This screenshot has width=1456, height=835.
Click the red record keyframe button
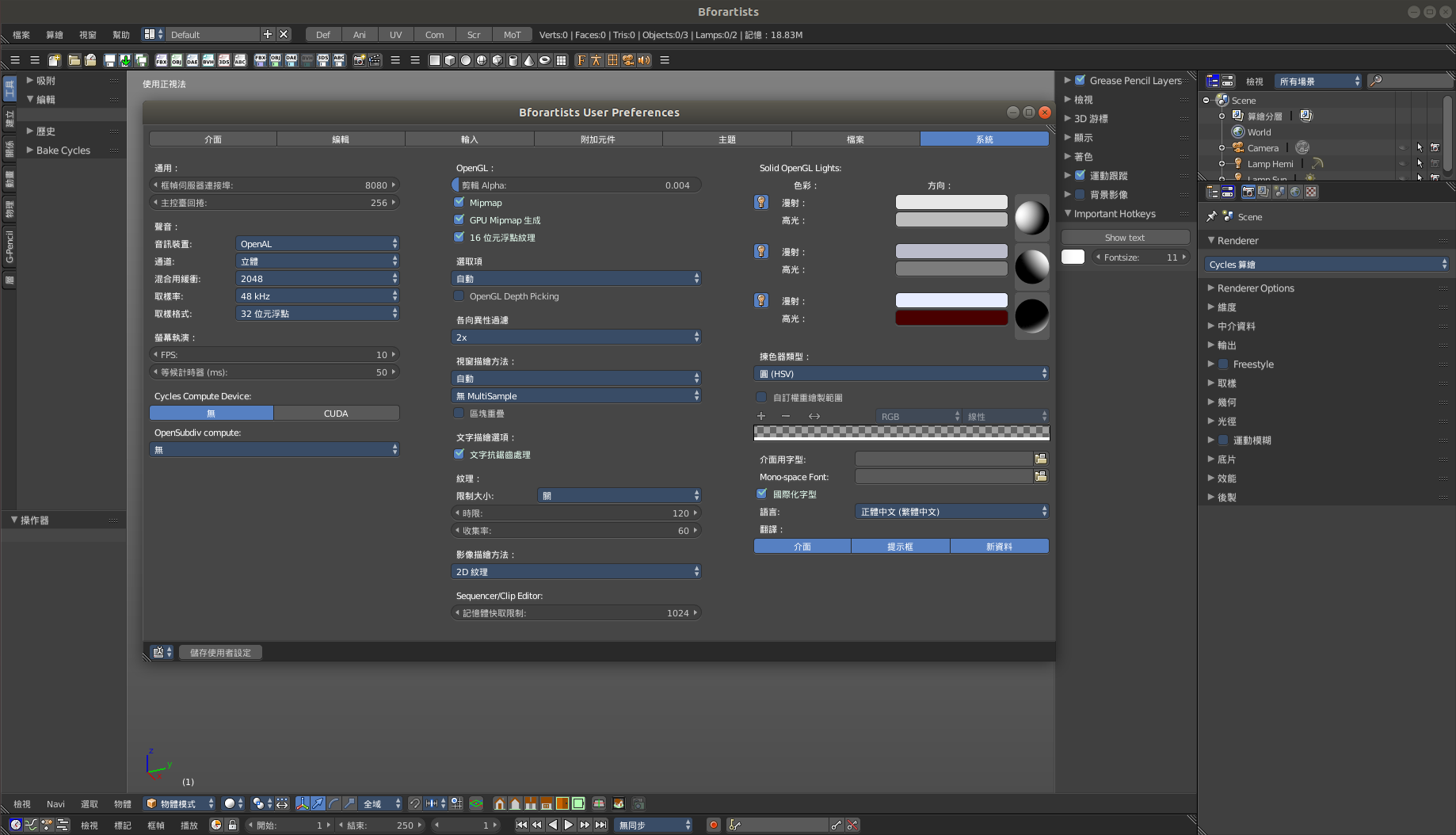click(x=714, y=825)
